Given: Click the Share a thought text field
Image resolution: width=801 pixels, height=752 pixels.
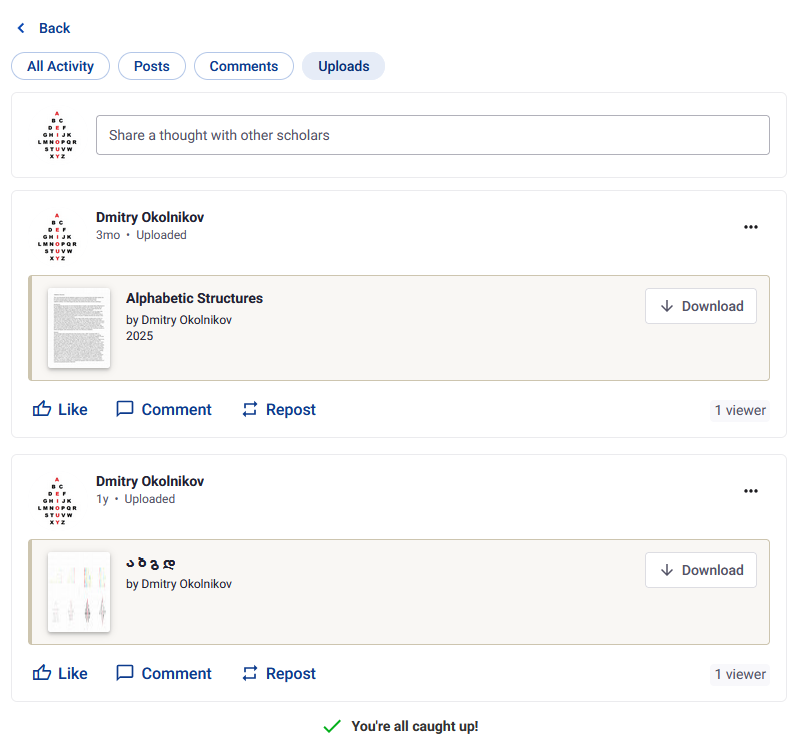Looking at the screenshot, I should tap(432, 135).
